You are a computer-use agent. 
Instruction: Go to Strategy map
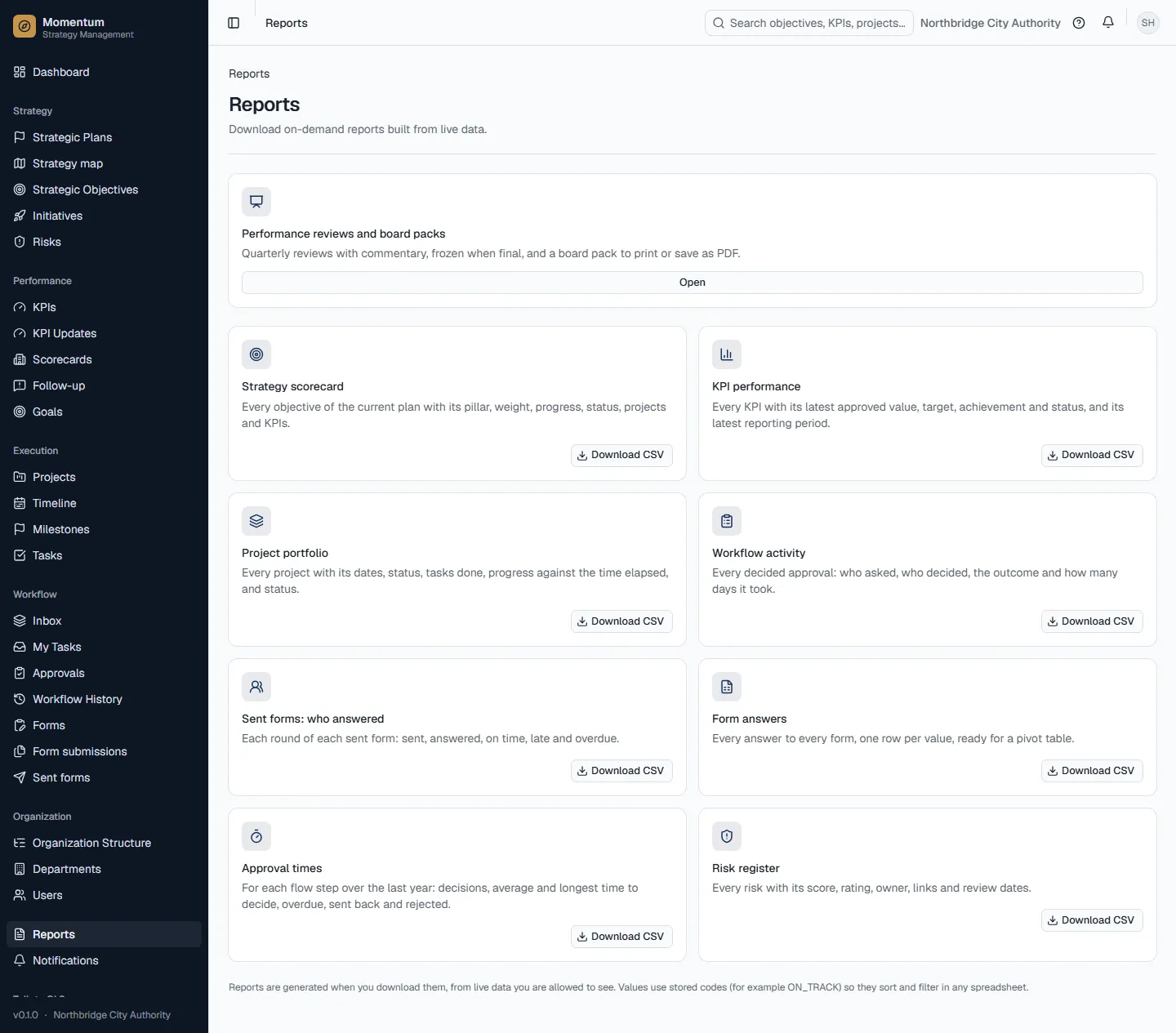tap(104, 163)
